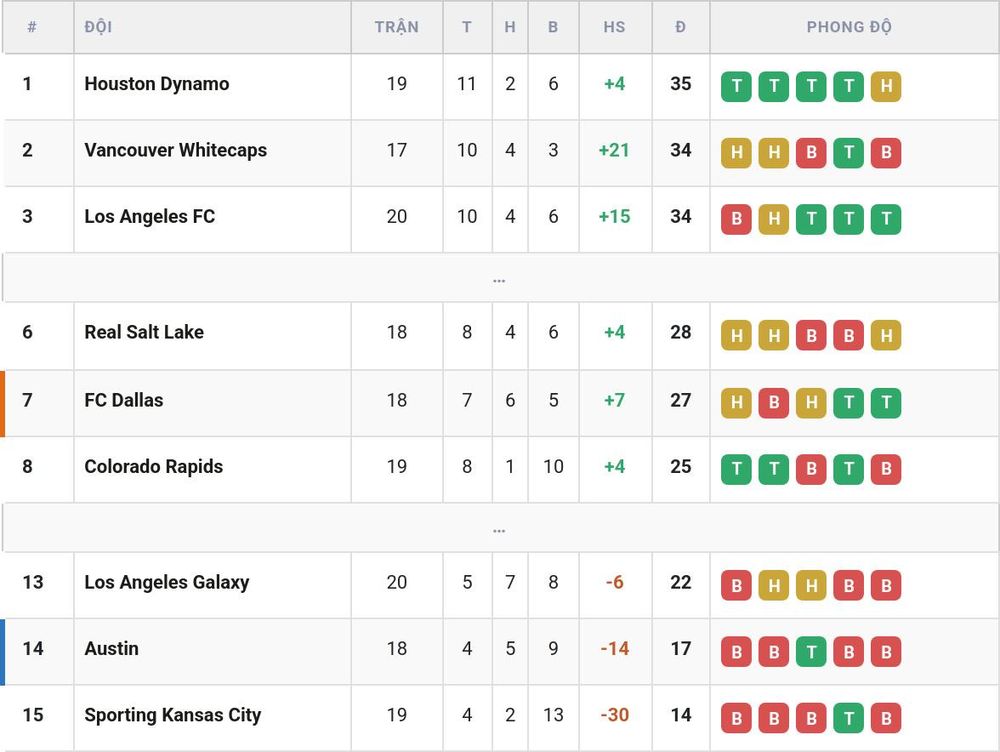Open Houston Dynamo team link
Viewport: 1000px width, 752px height.
point(157,84)
